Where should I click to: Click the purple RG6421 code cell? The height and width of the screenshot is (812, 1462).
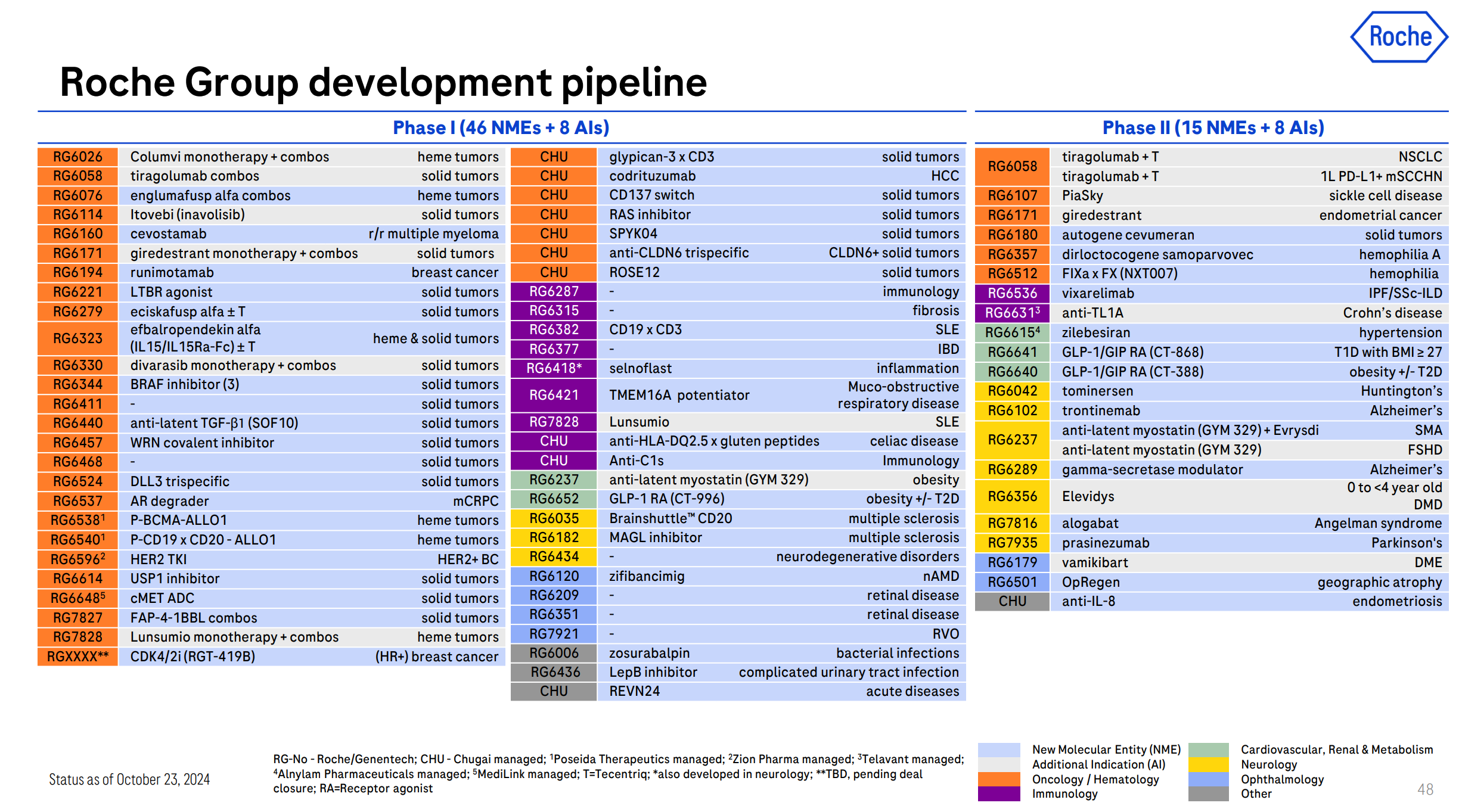[x=554, y=395]
